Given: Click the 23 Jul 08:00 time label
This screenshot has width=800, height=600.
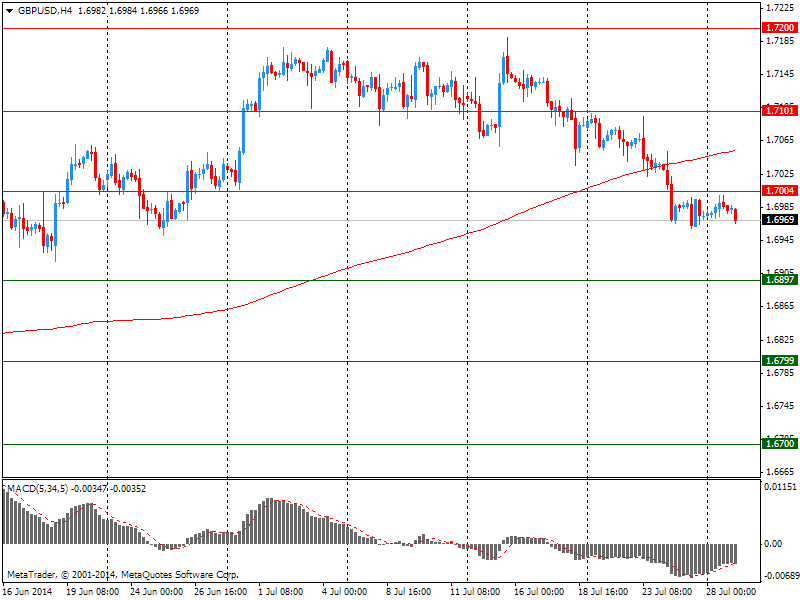Looking at the screenshot, I should [x=667, y=592].
